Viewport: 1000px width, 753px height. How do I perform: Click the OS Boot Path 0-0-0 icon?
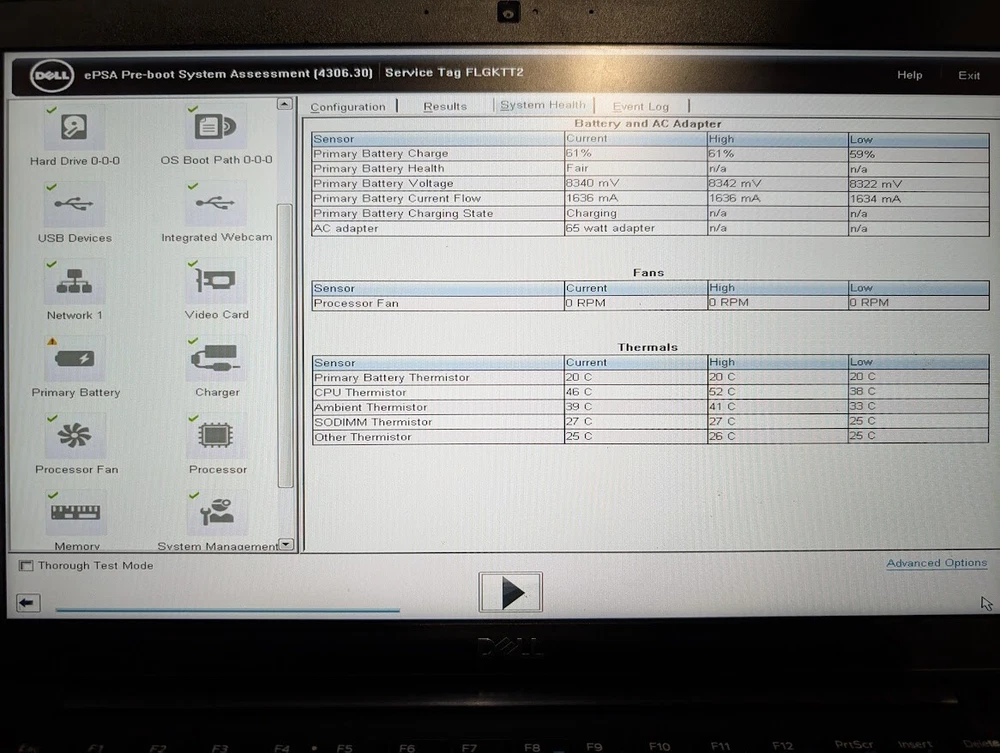point(216,128)
